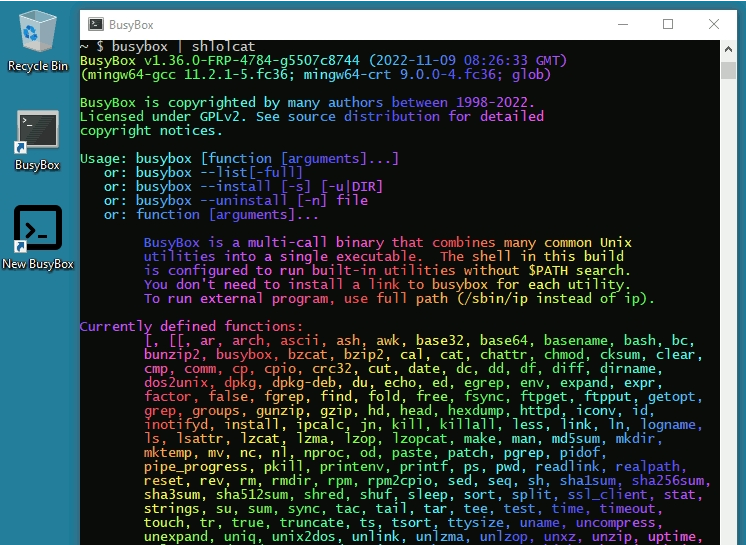Click 'Currently defined functions:' heading
This screenshot has width=748, height=545.
coord(191,327)
